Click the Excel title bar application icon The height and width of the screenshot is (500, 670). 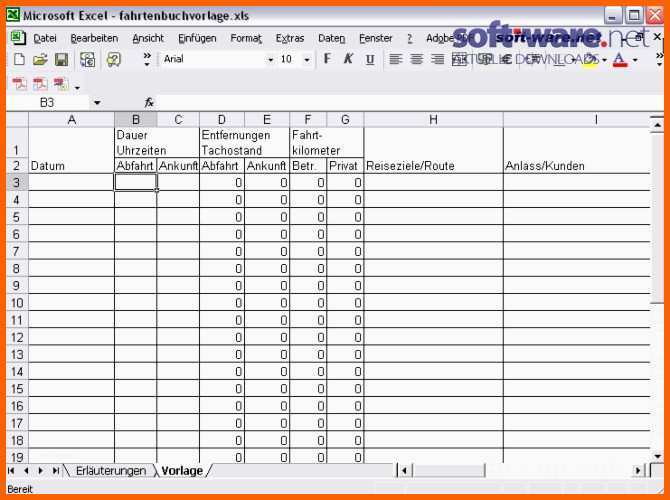point(13,15)
